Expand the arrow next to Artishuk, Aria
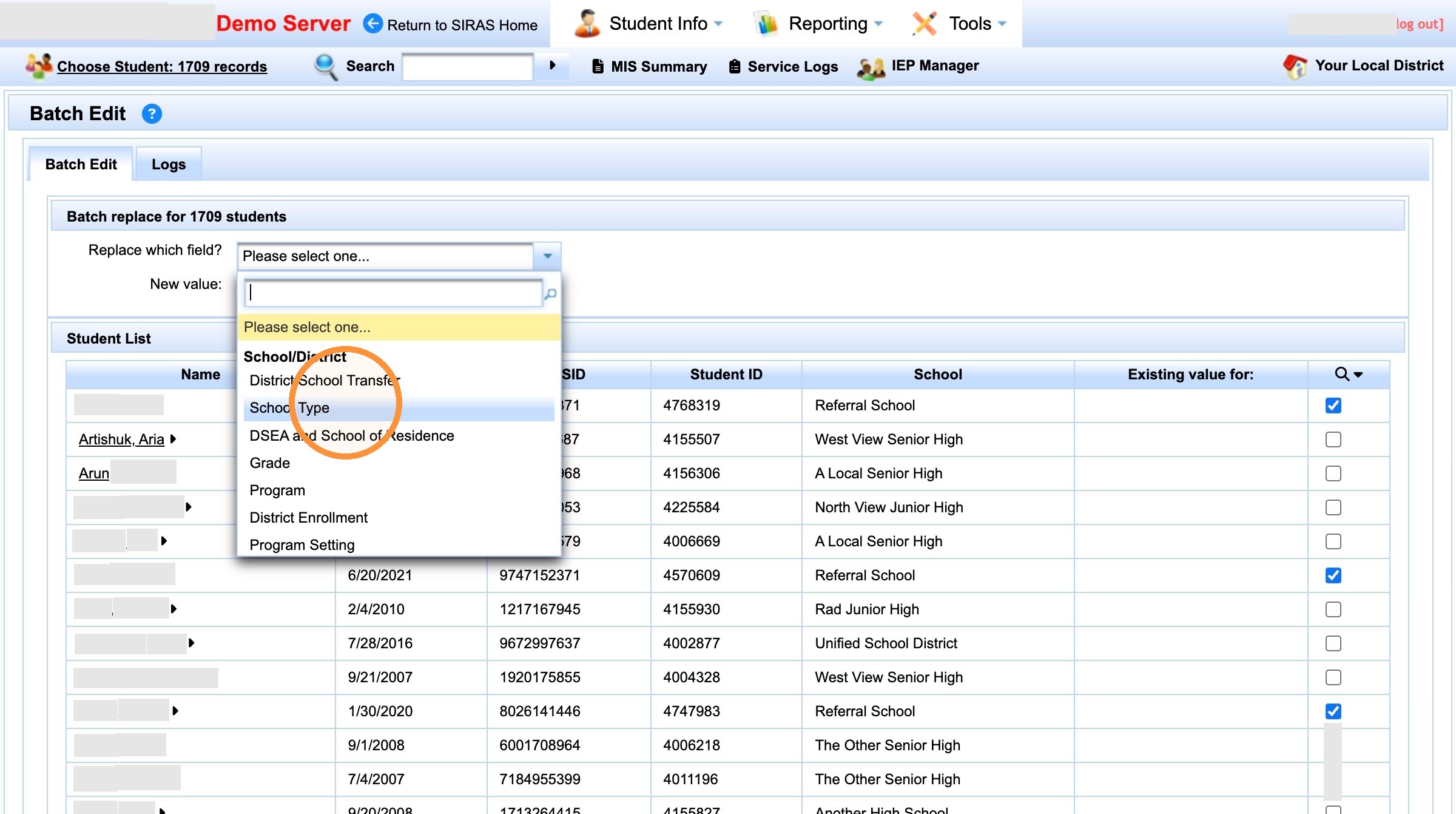The height and width of the screenshot is (814, 1456). (174, 439)
